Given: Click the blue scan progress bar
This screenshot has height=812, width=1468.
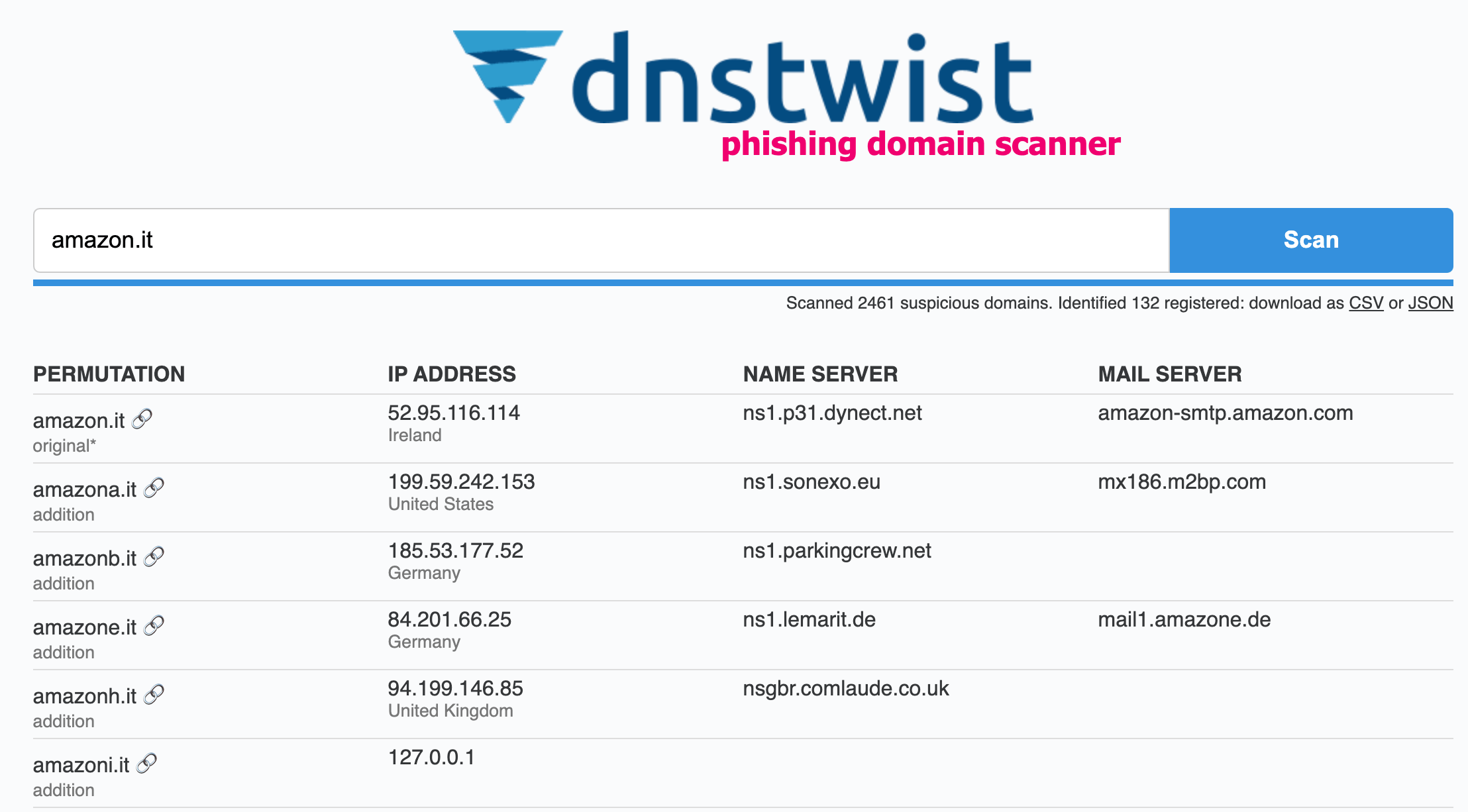Looking at the screenshot, I should coord(743,283).
